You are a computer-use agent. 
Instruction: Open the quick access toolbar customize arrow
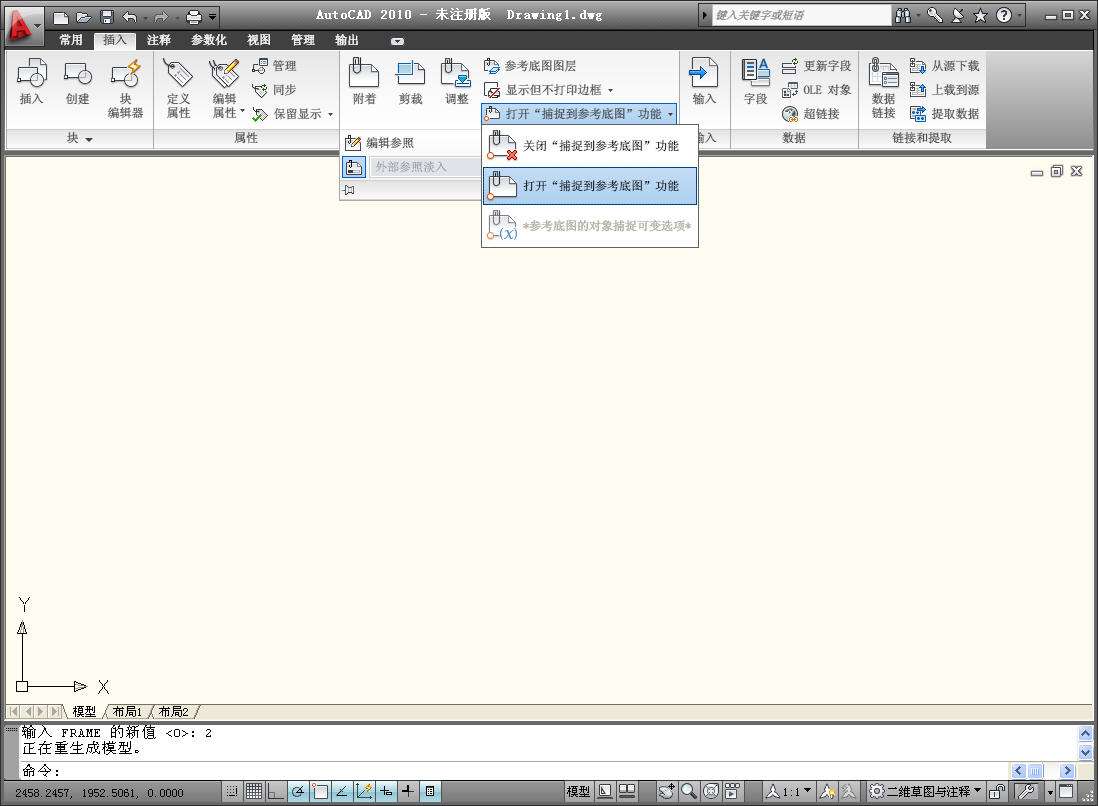click(x=212, y=16)
